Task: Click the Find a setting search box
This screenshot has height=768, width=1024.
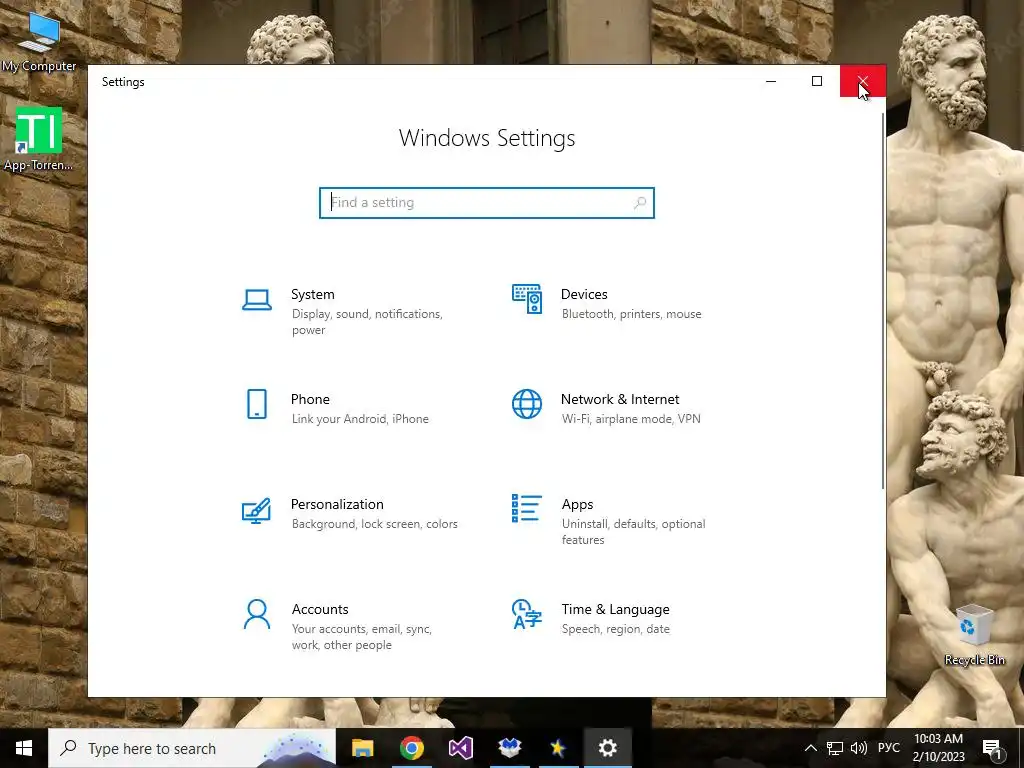Action: coord(487,202)
